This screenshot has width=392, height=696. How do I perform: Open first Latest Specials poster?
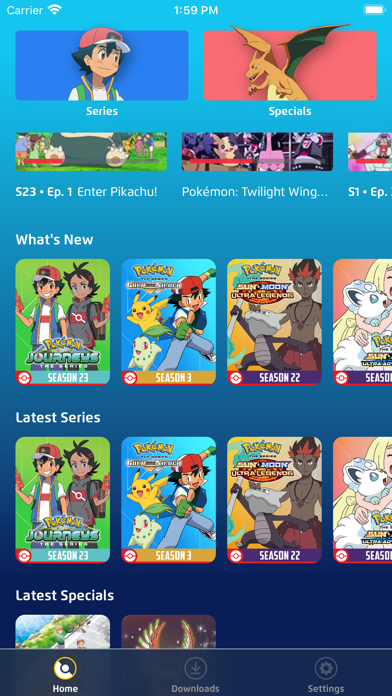click(x=63, y=632)
